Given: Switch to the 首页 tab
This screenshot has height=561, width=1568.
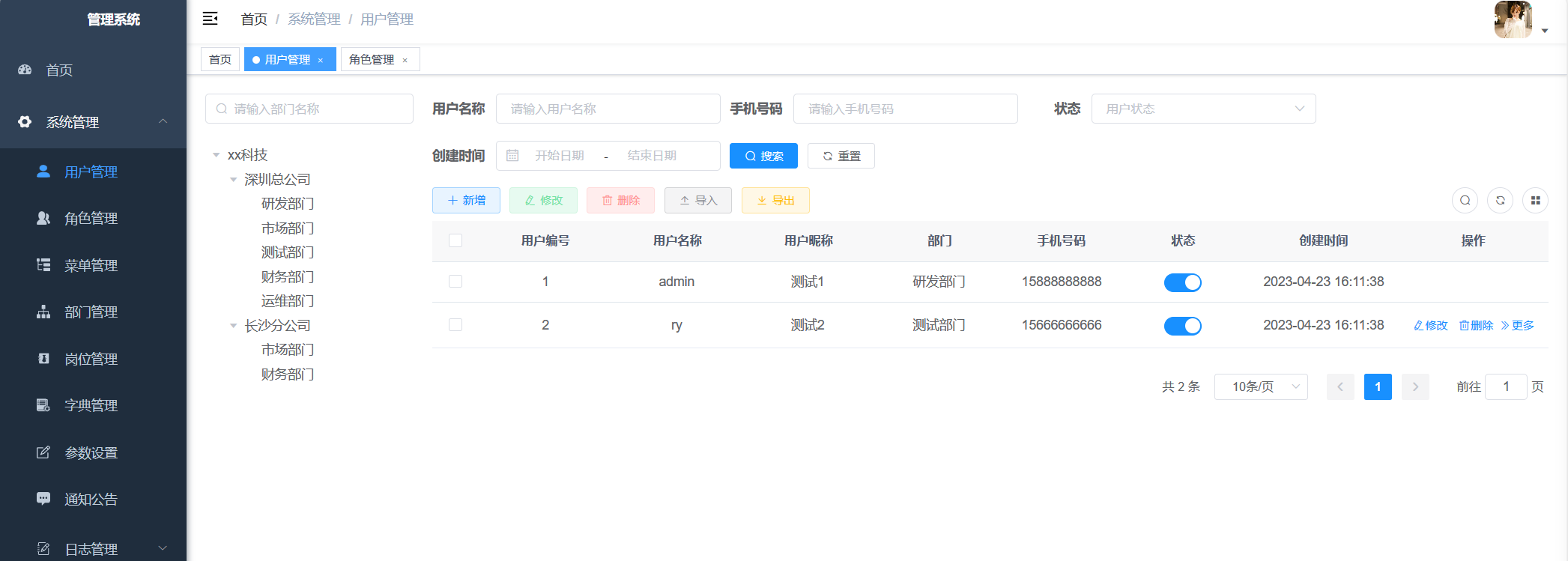Looking at the screenshot, I should tap(220, 59).
